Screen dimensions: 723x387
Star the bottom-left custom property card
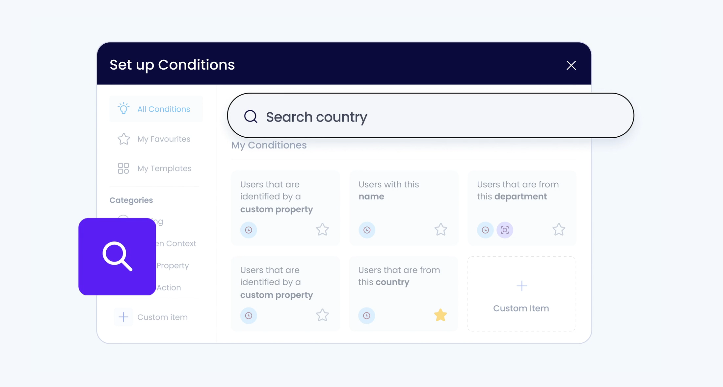322,315
